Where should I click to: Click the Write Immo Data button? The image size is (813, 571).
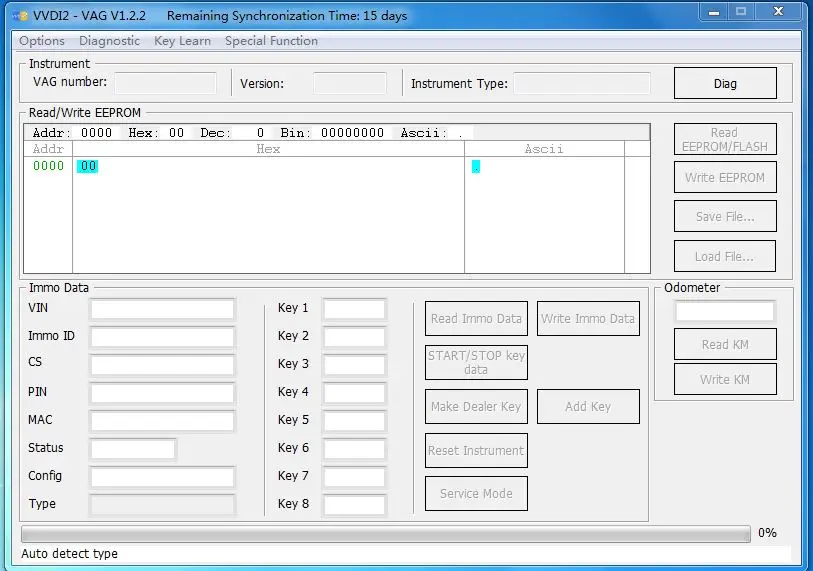(588, 318)
